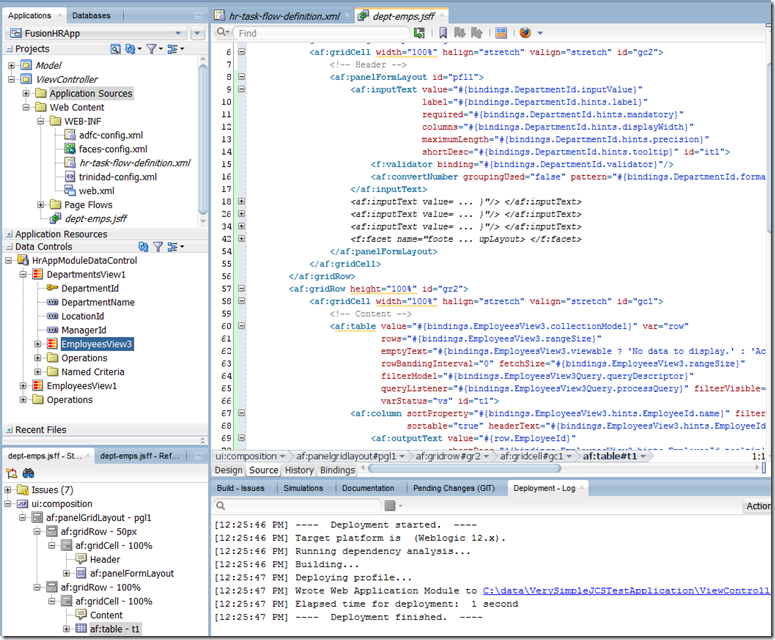Switch to the Databases tab
This screenshot has height=640, width=775.
click(91, 16)
